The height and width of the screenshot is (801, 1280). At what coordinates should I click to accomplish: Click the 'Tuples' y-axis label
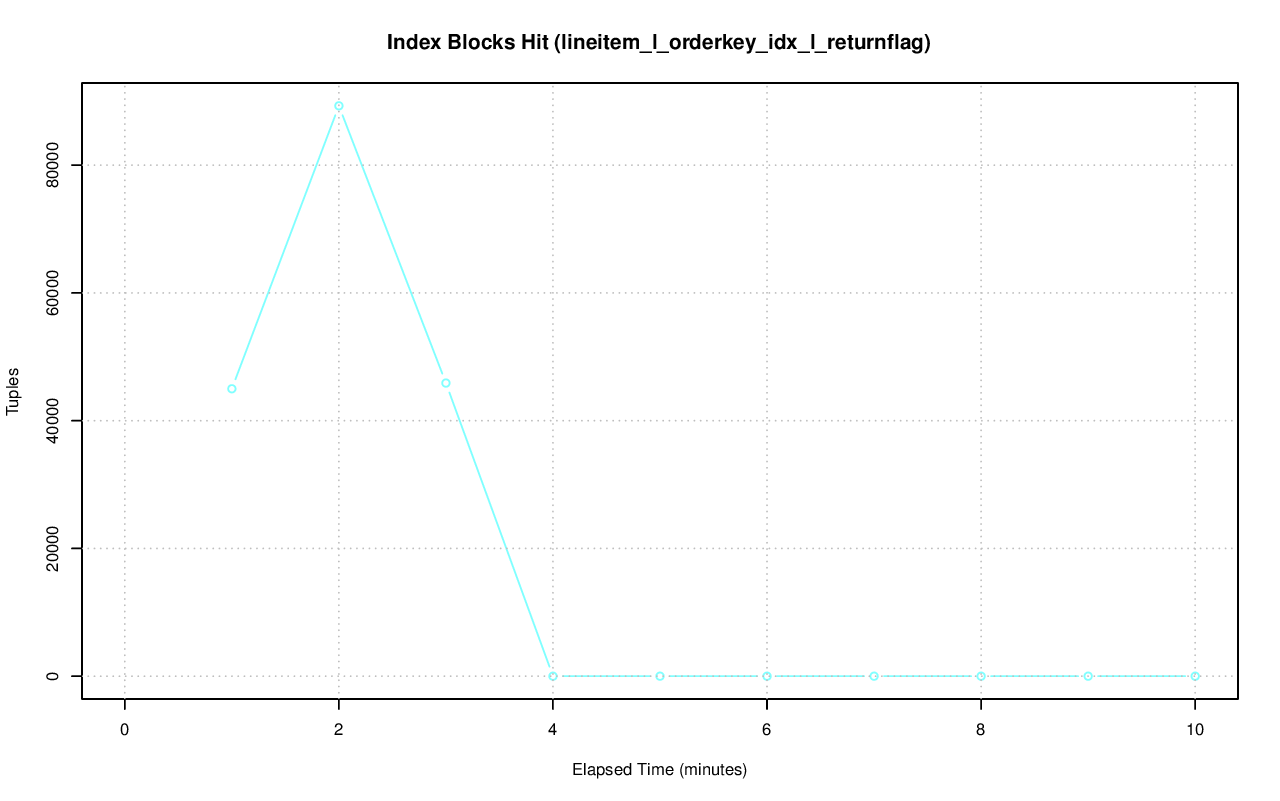(14, 390)
